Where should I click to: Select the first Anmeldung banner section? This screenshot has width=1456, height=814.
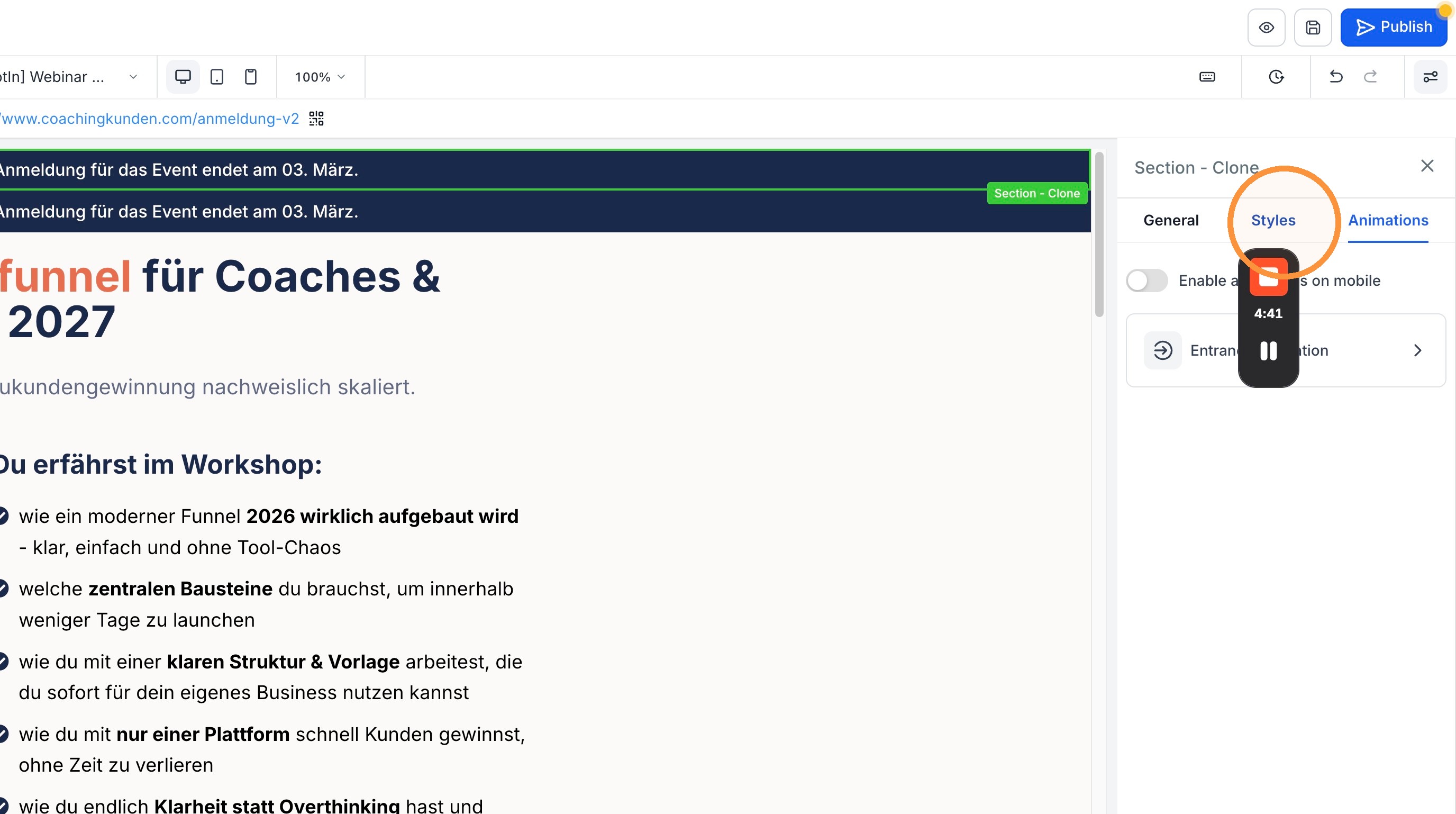pyautogui.click(x=545, y=169)
